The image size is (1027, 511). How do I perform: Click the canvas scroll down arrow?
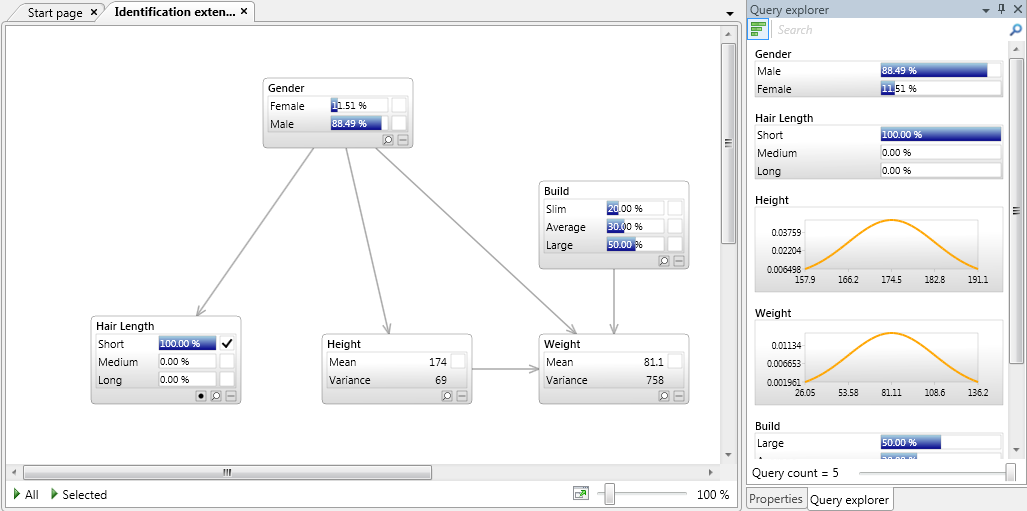coord(728,454)
